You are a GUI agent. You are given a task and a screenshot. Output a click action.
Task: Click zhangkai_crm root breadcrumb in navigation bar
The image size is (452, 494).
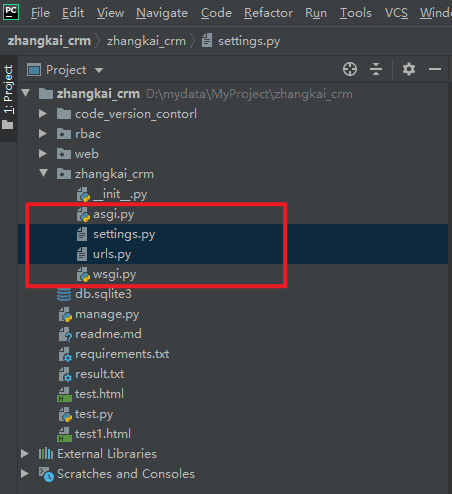pos(49,41)
